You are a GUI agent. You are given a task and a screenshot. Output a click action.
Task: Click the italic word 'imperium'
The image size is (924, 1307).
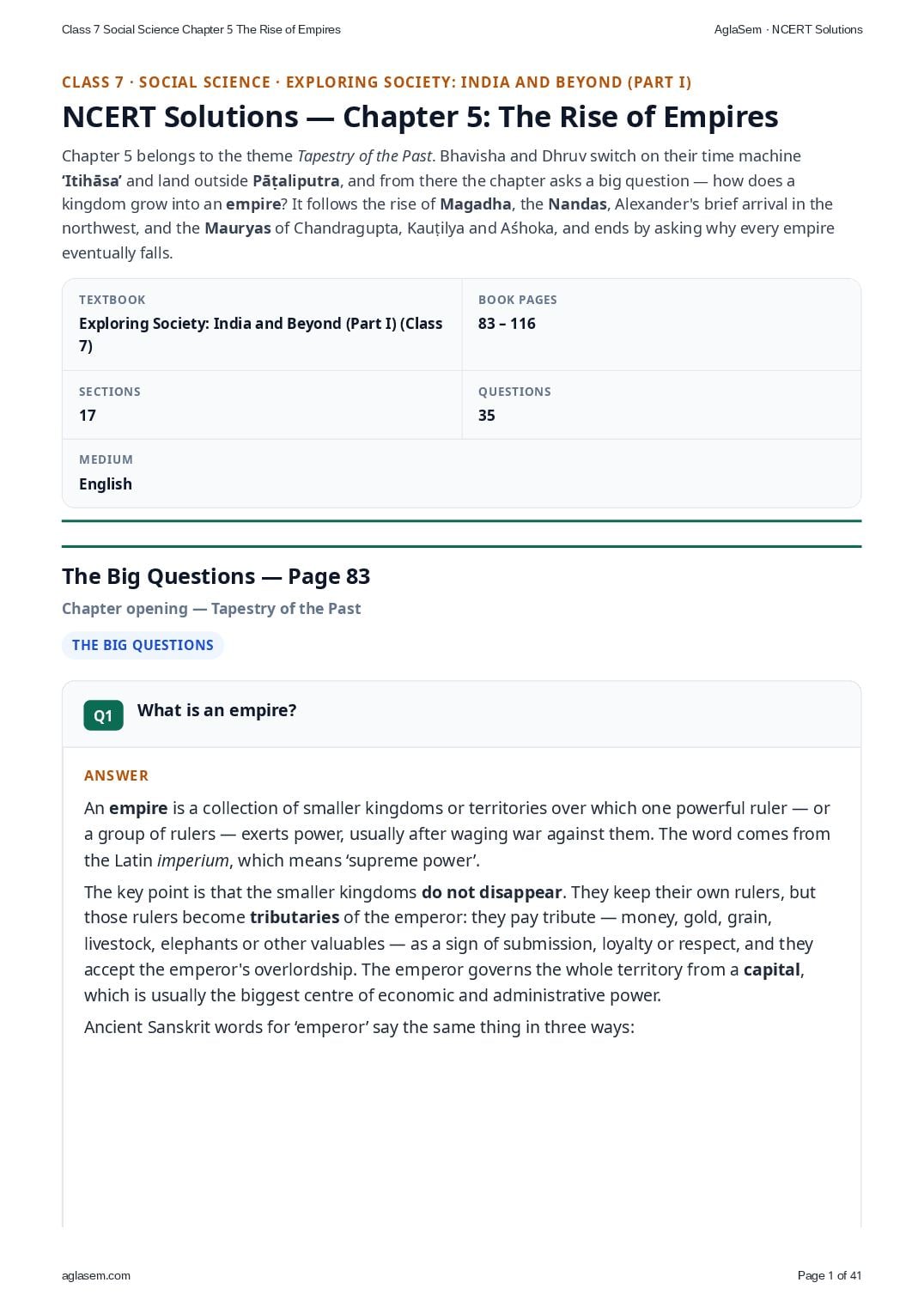pyautogui.click(x=193, y=860)
